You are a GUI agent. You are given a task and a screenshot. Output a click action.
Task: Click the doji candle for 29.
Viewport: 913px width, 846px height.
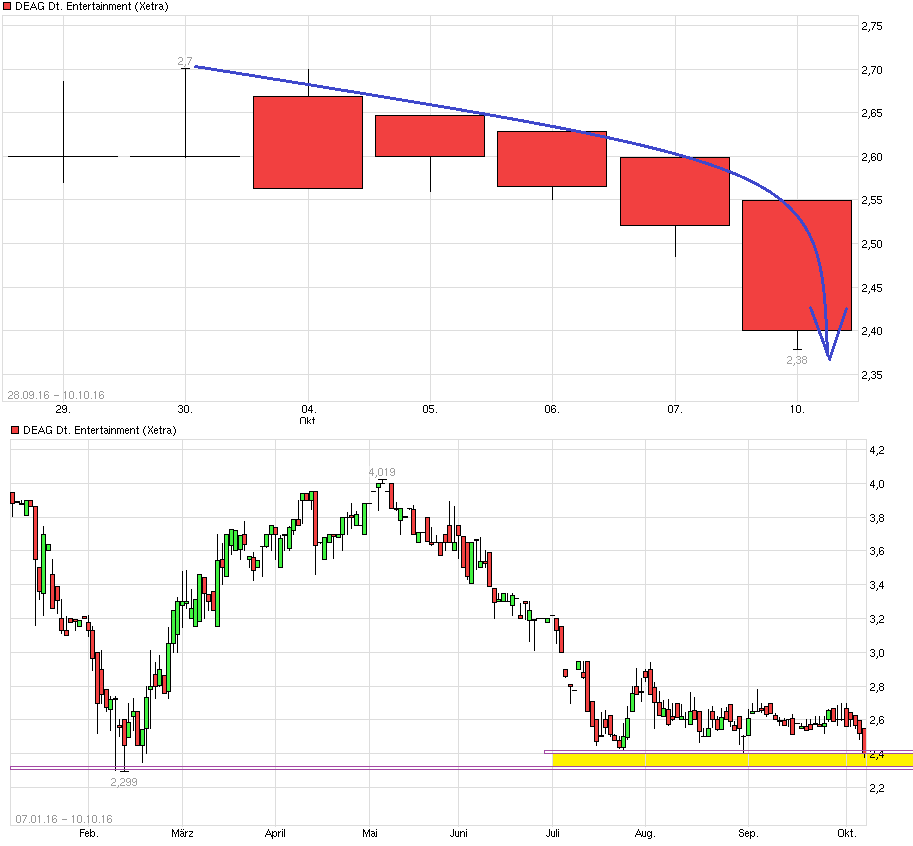tap(63, 156)
